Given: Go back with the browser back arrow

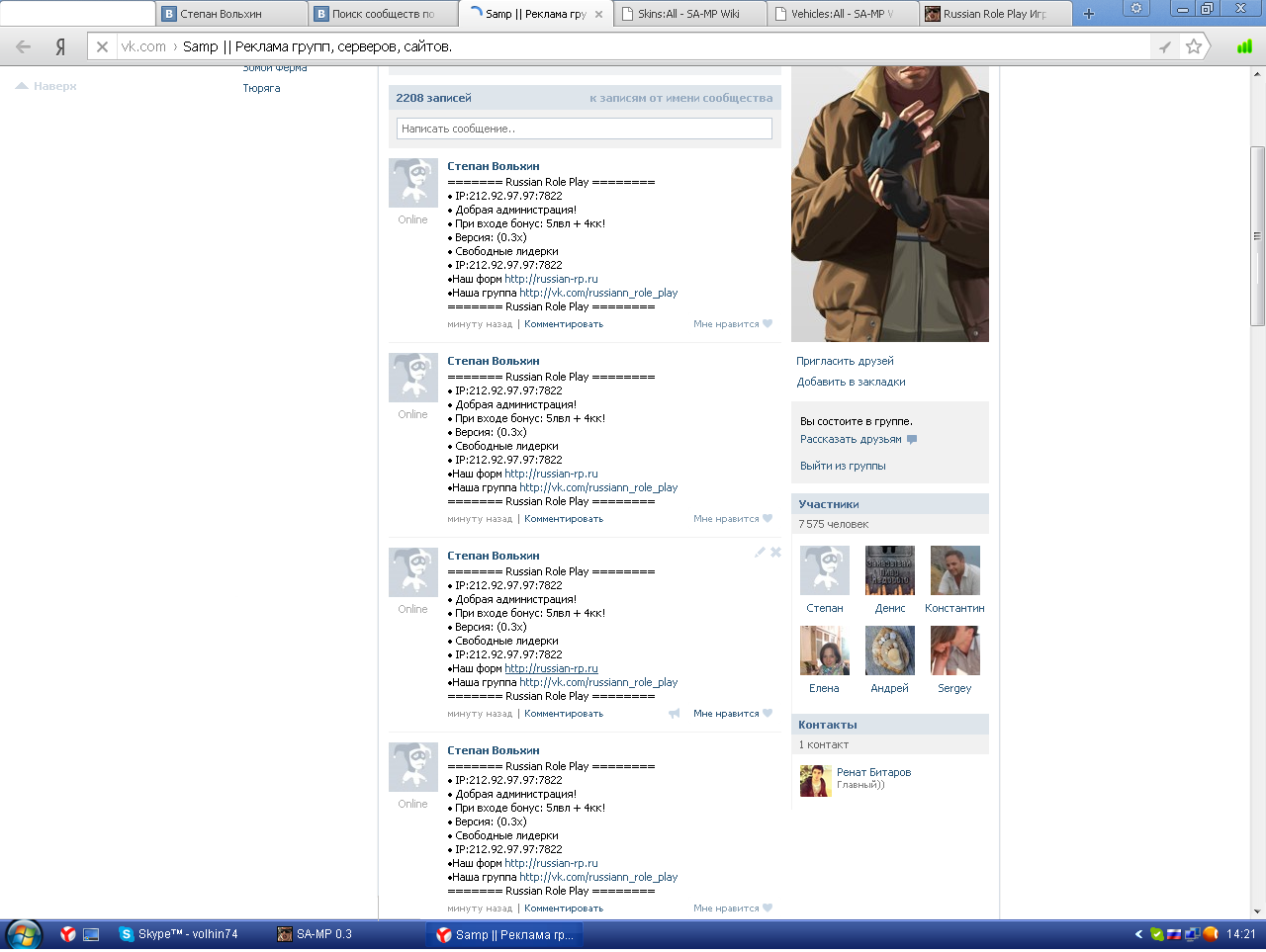Looking at the screenshot, I should point(24,46).
